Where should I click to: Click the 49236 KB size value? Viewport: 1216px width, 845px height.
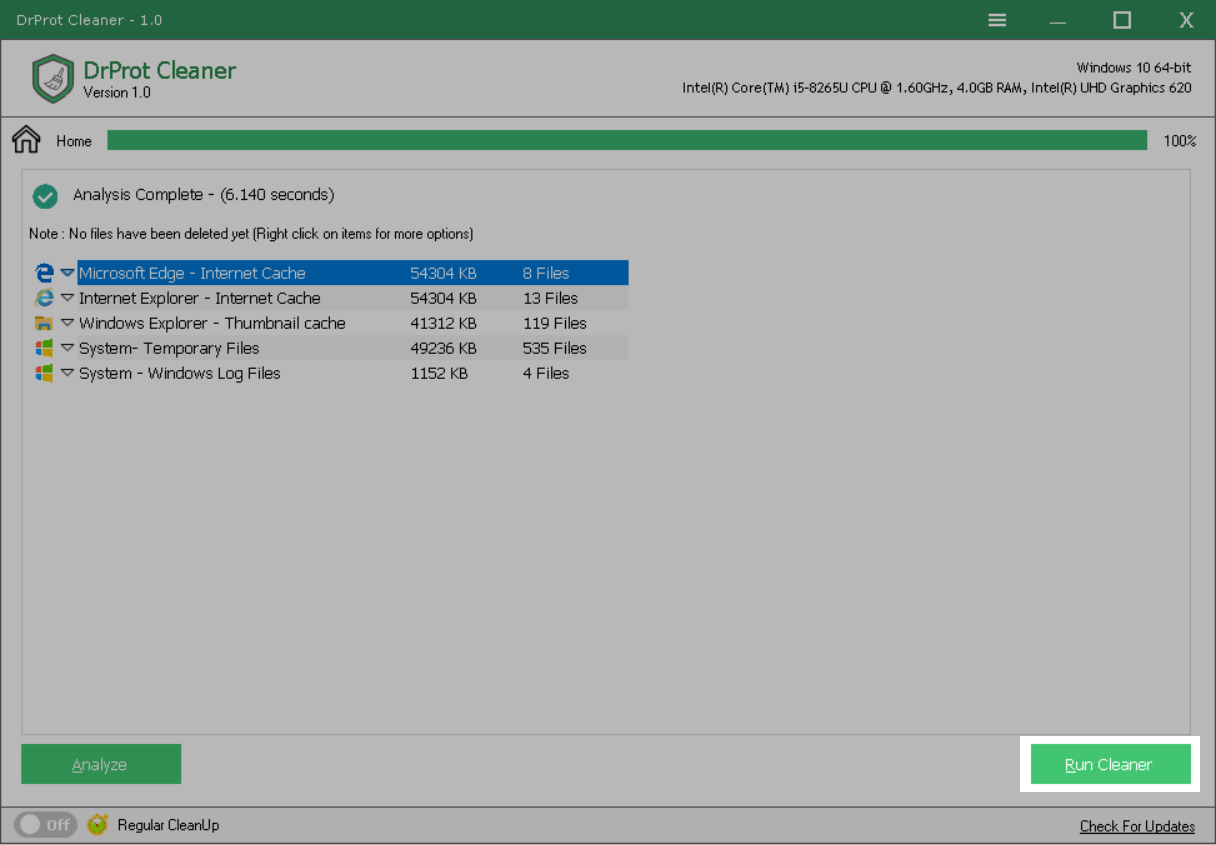(x=443, y=348)
